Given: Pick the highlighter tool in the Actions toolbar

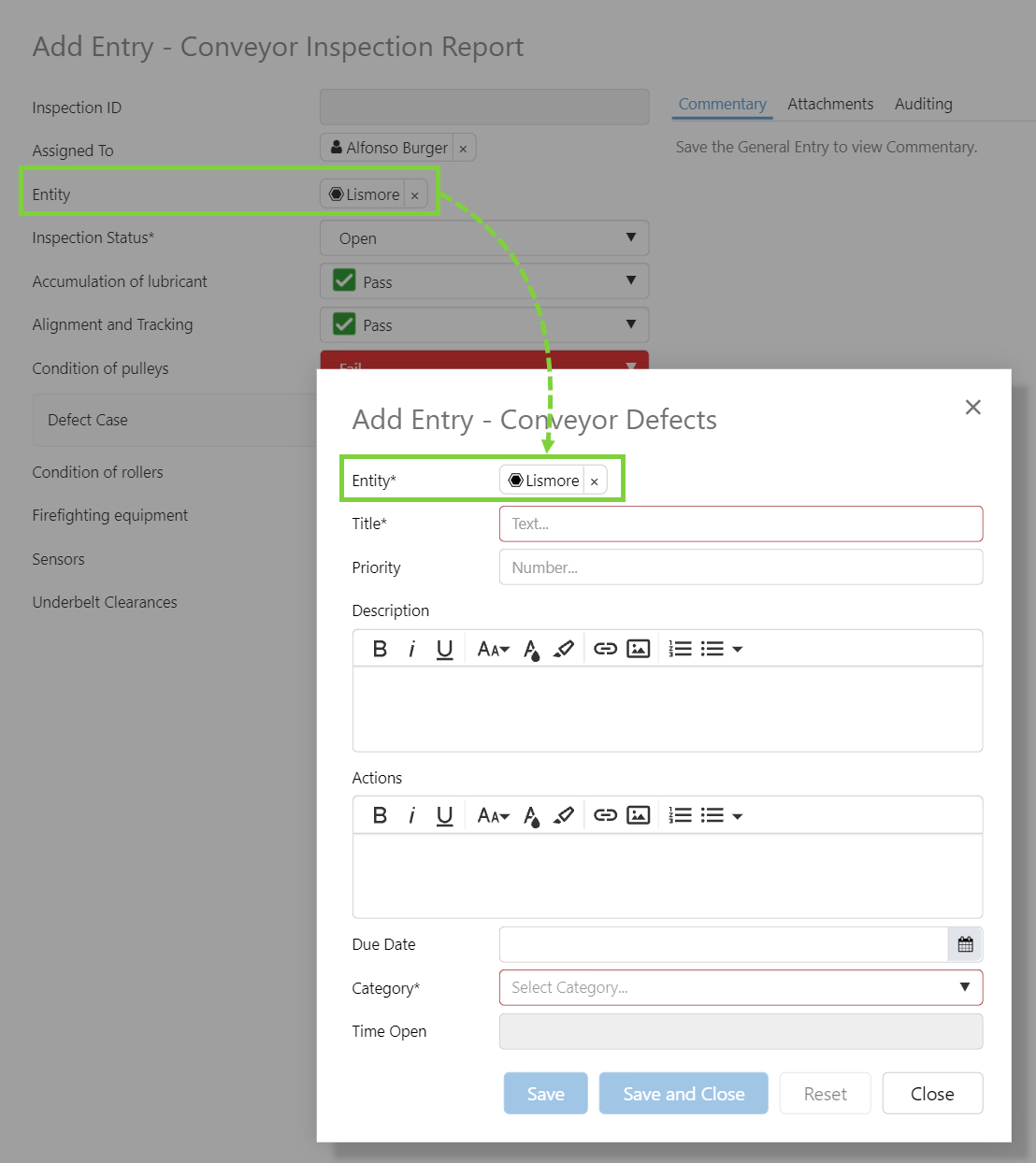Looking at the screenshot, I should coord(563,816).
